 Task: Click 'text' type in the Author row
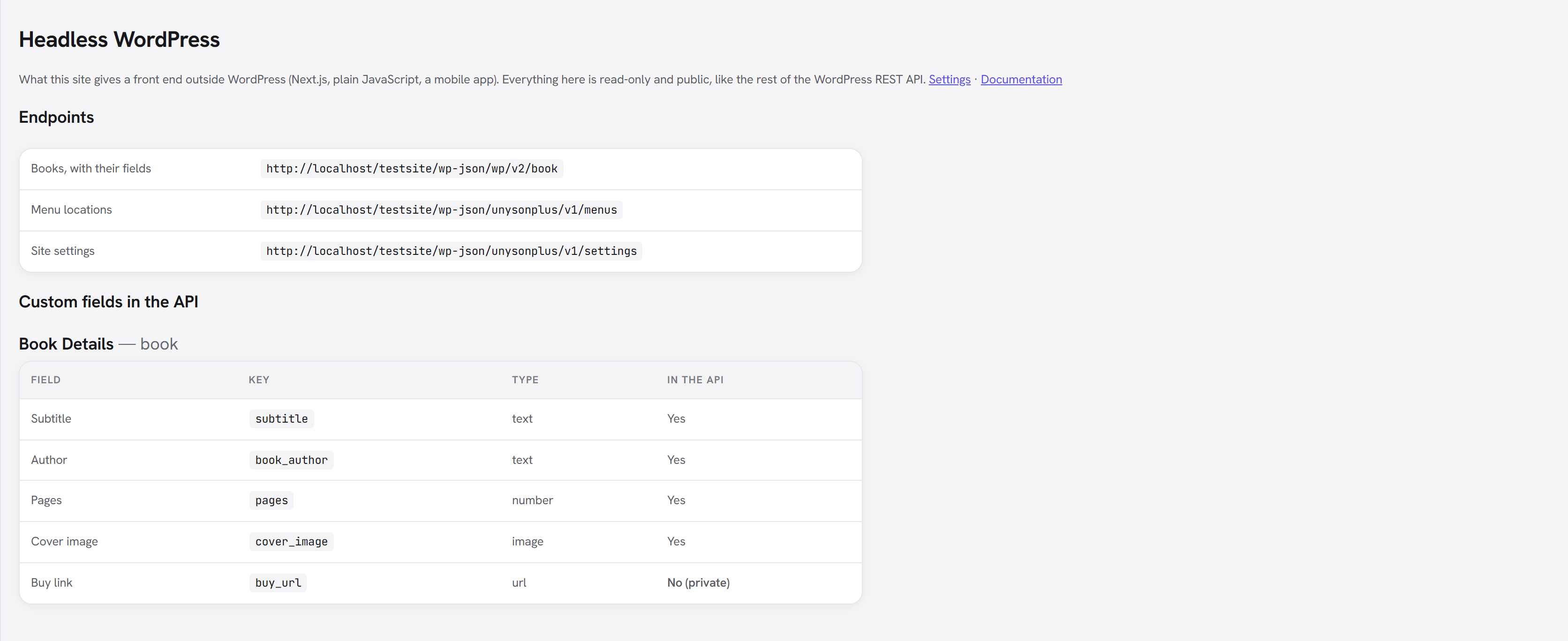click(x=522, y=461)
